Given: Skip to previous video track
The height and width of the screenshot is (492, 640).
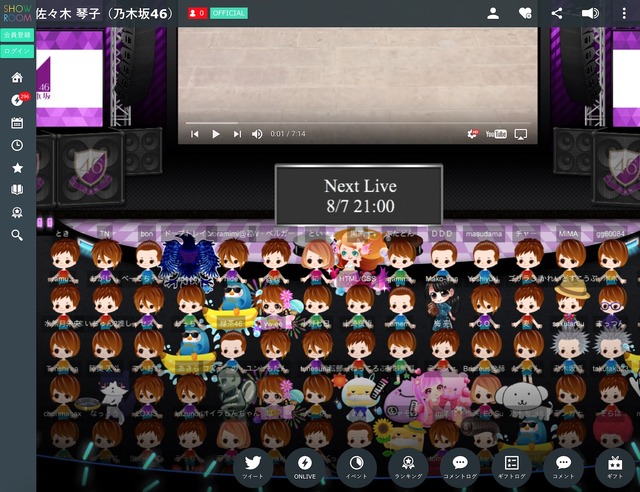Looking at the screenshot, I should coord(195,134).
